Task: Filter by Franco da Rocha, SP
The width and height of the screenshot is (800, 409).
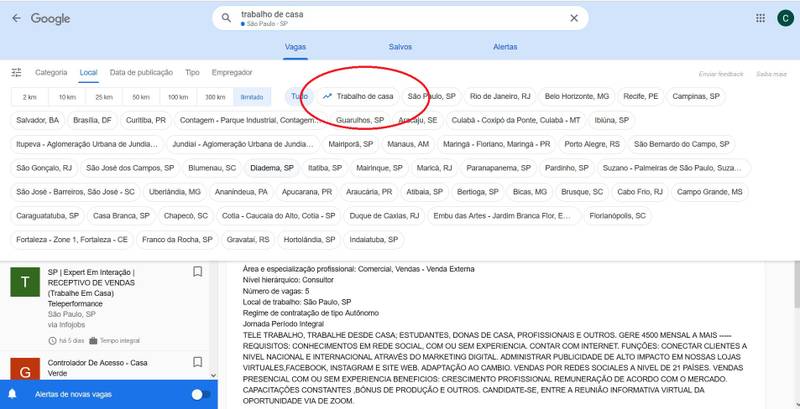Action: [178, 240]
